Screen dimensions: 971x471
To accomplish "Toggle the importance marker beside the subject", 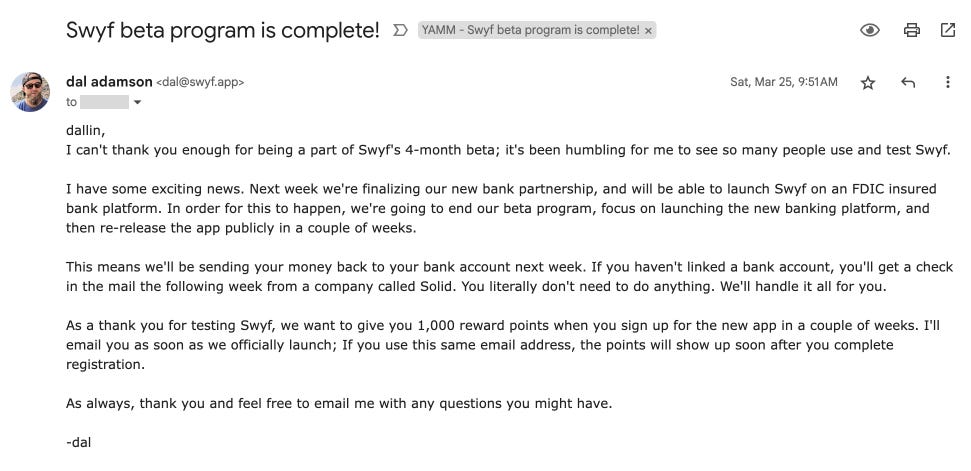I will tap(400, 30).
